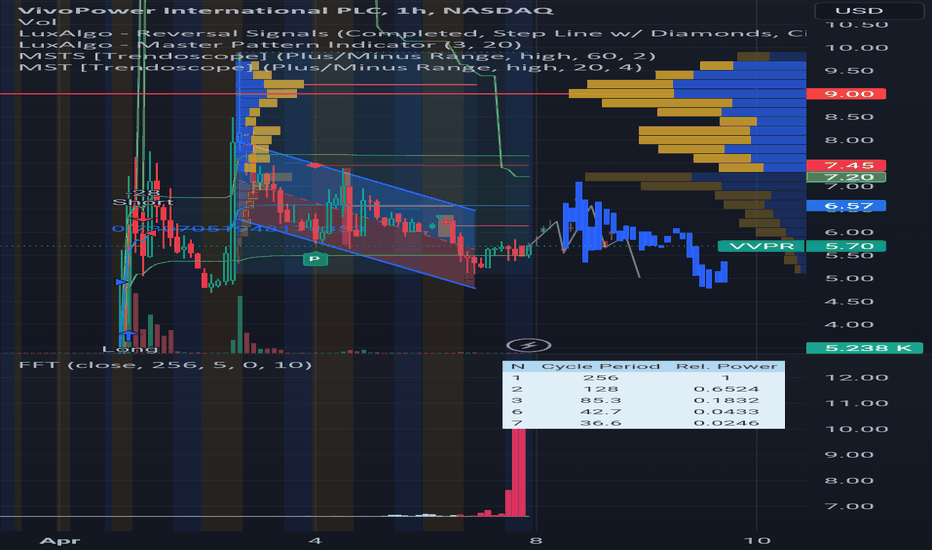Select the LuxAlgo Reversal Signals indicator legend
The image size is (932, 550).
pos(413,33)
